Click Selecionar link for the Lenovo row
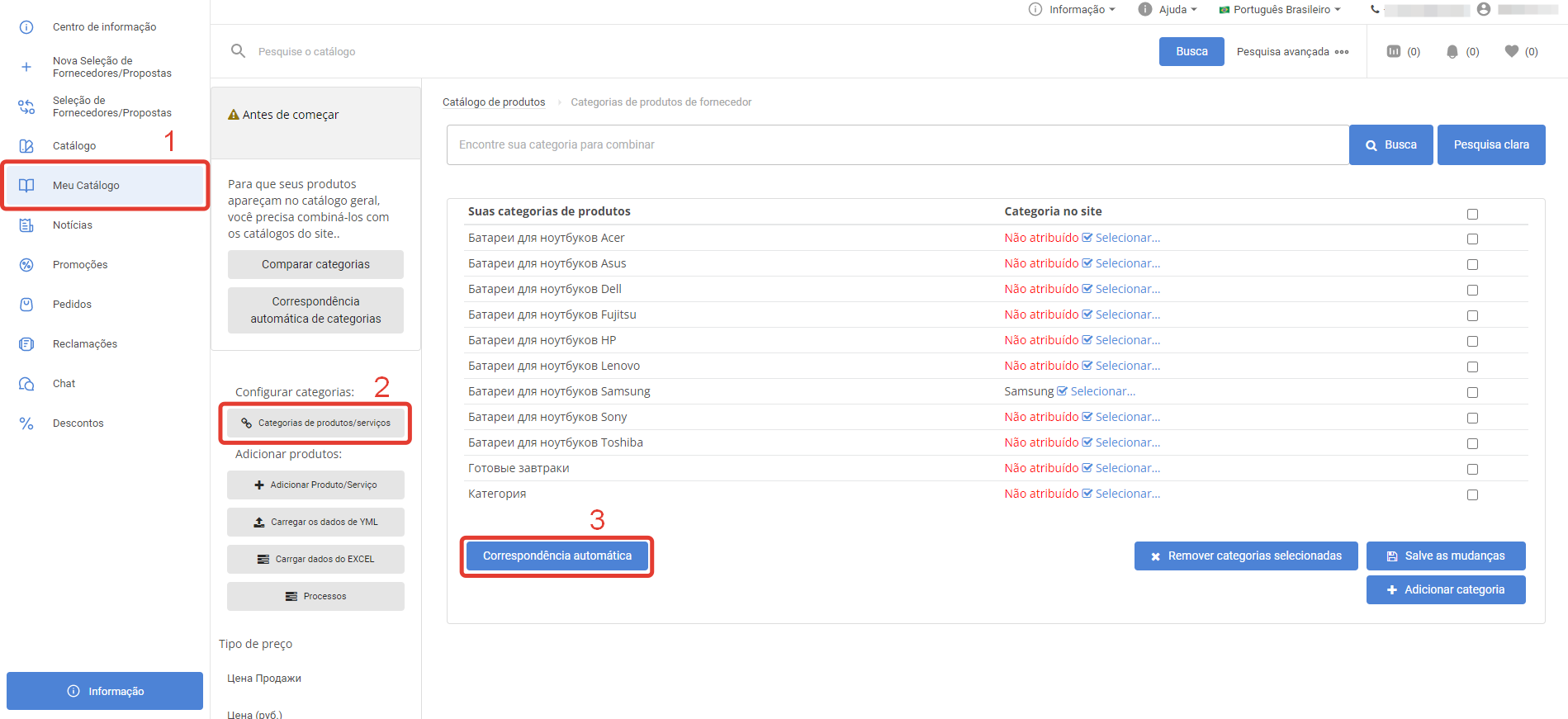Image resolution: width=1568 pixels, height=719 pixels. pos(1127,366)
